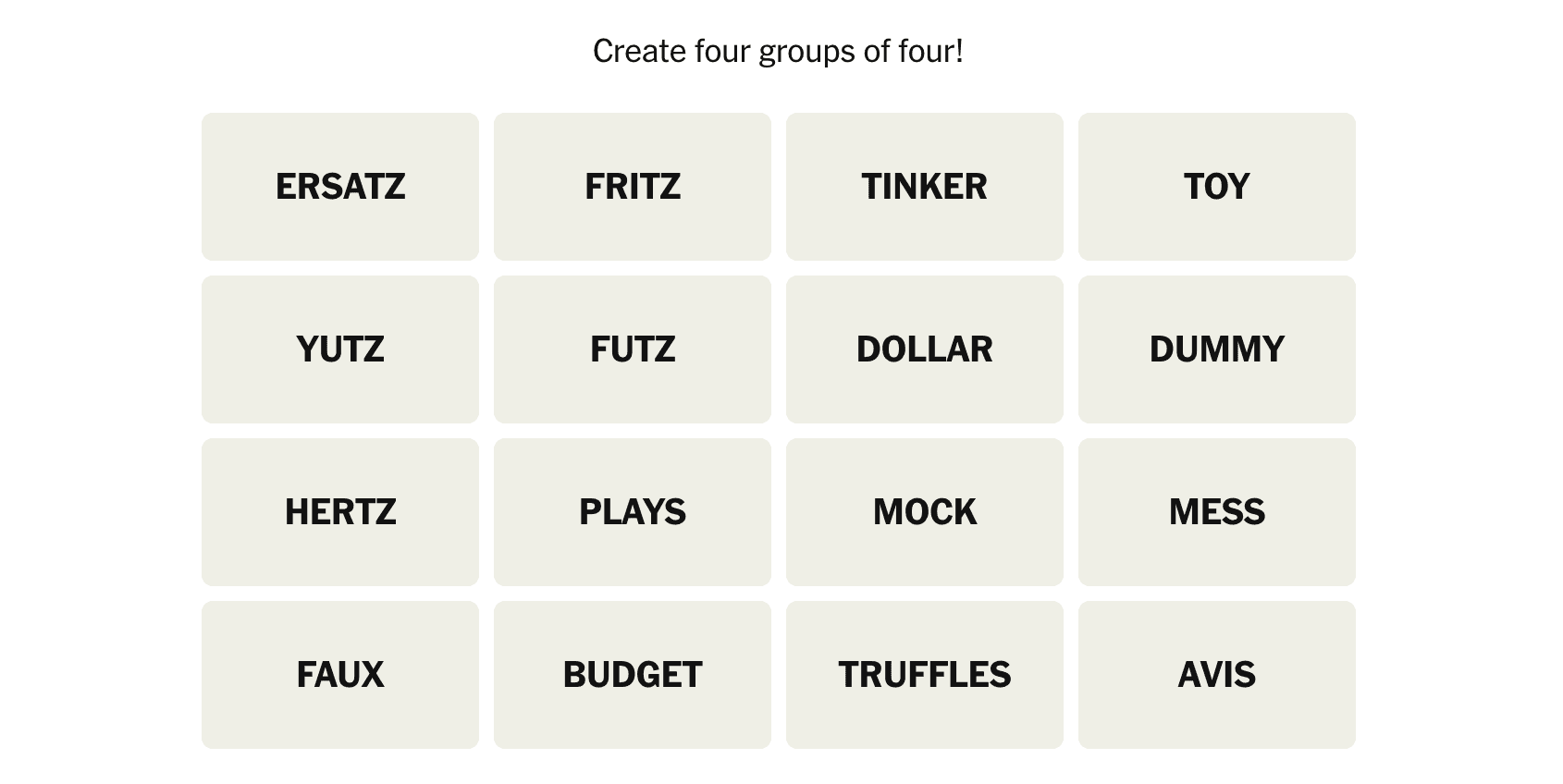The image size is (1563, 784).
Task: Select the ERSATZ word tile
Action: tap(340, 187)
